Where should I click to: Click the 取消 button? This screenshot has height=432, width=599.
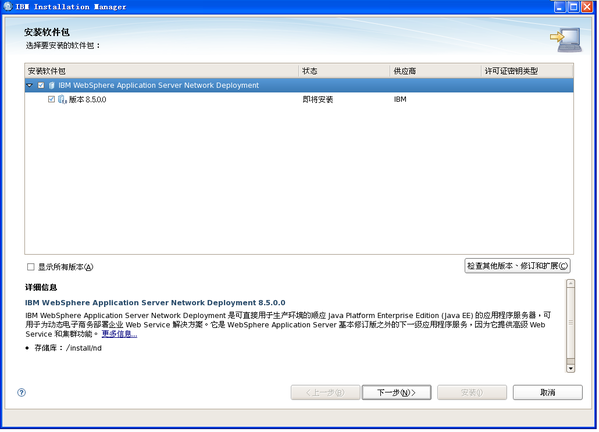click(547, 393)
